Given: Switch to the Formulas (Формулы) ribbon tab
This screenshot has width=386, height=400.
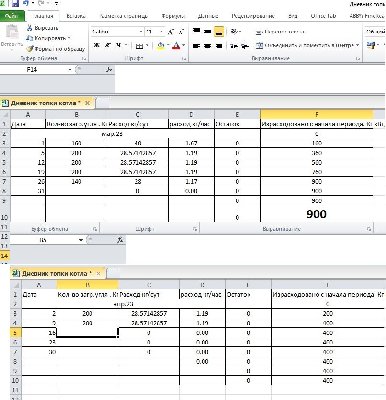Looking at the screenshot, I should [173, 16].
